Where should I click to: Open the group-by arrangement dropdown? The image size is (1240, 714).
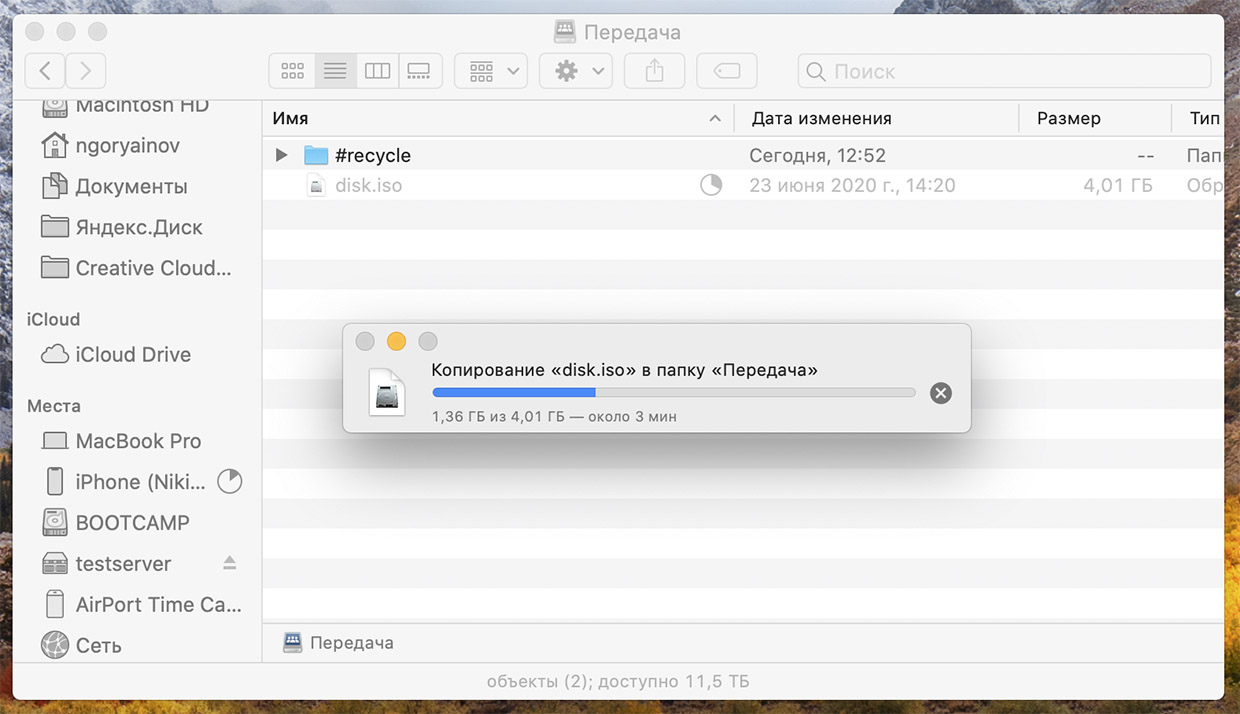[491, 71]
